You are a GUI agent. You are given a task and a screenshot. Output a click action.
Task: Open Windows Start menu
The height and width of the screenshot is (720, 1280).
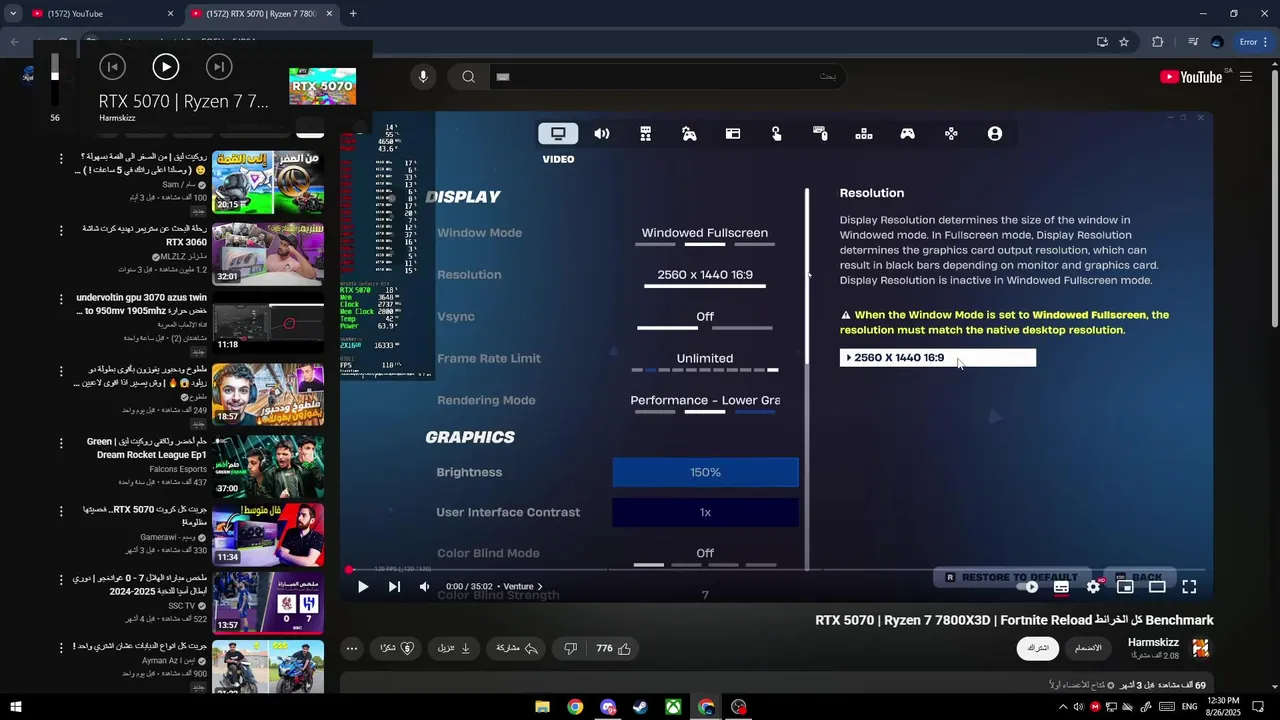15,707
